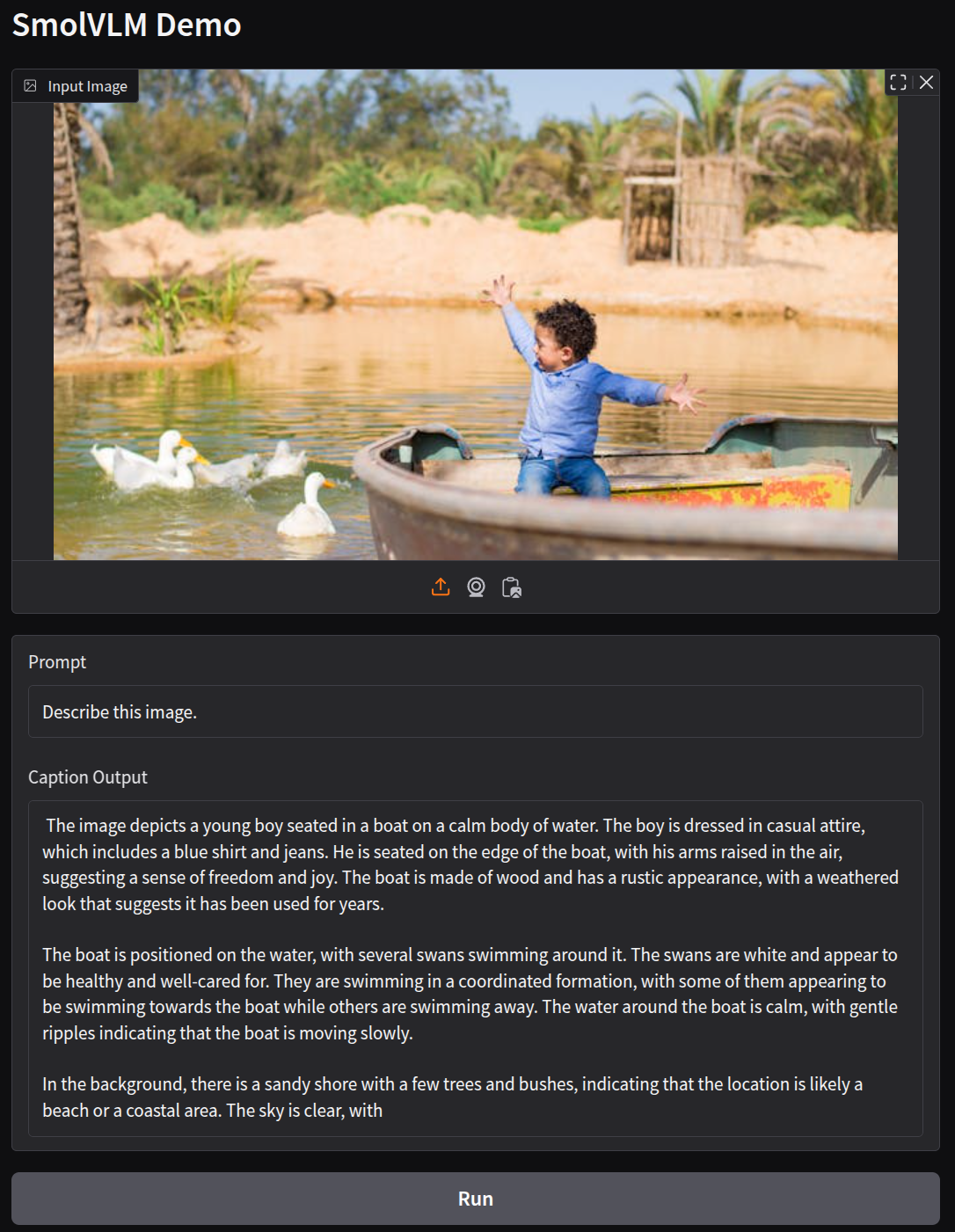The image size is (955, 1232).
Task: Focus the Prompt text field
Action: coord(476,711)
